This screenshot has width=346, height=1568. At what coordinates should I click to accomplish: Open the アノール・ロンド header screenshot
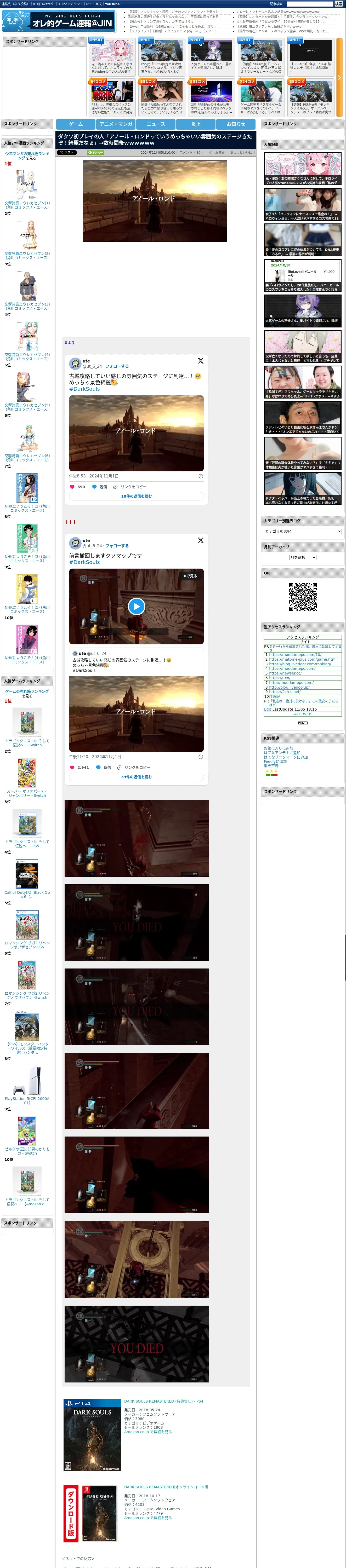tap(155, 201)
